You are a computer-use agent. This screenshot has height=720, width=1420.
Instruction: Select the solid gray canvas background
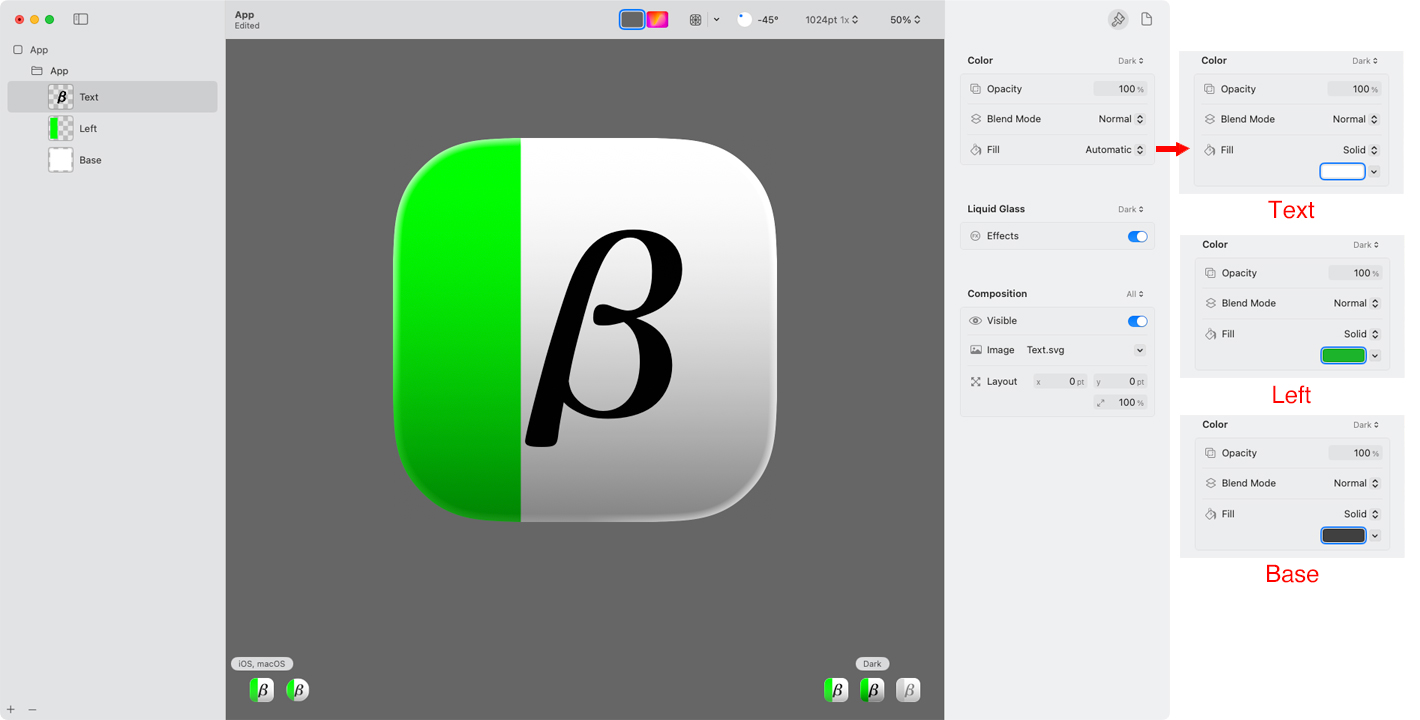coord(632,19)
